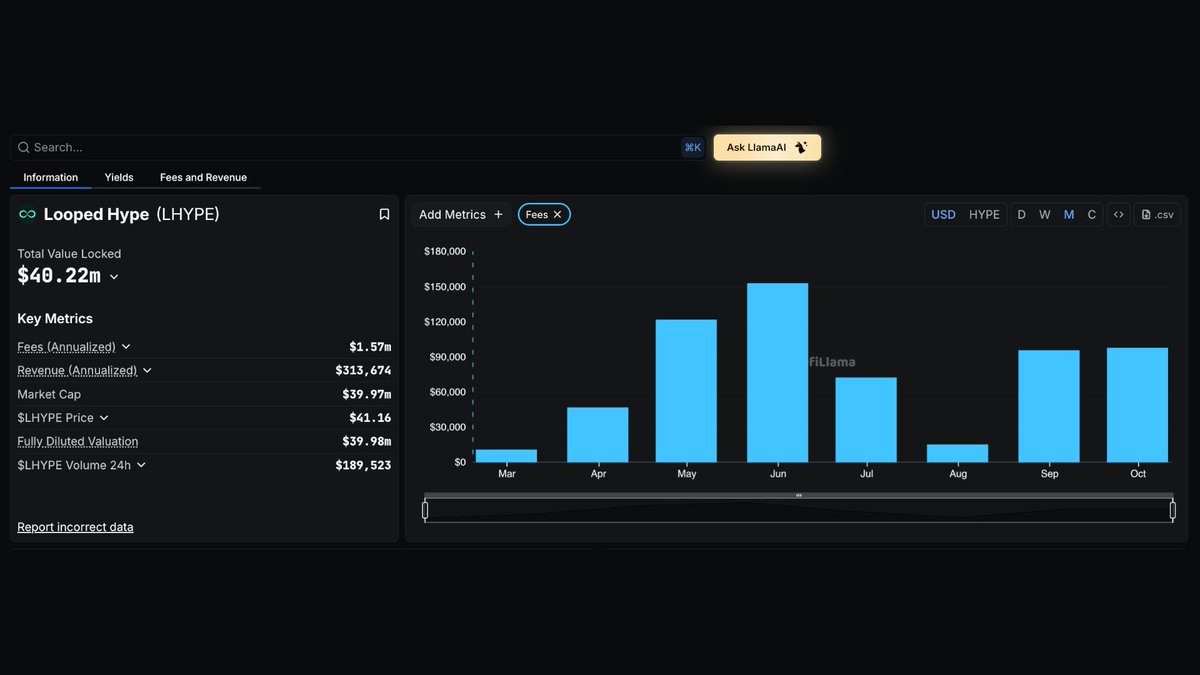Click the ⌘K shortcut badge

(693, 148)
